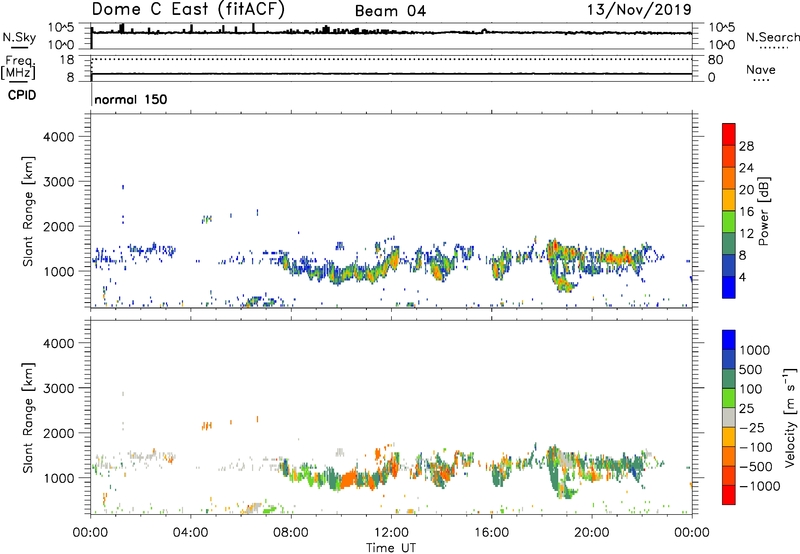This screenshot has width=800, height=554.
Task: Click large orange echo patch near 10:00 Velocity panel
Action: pos(349,480)
